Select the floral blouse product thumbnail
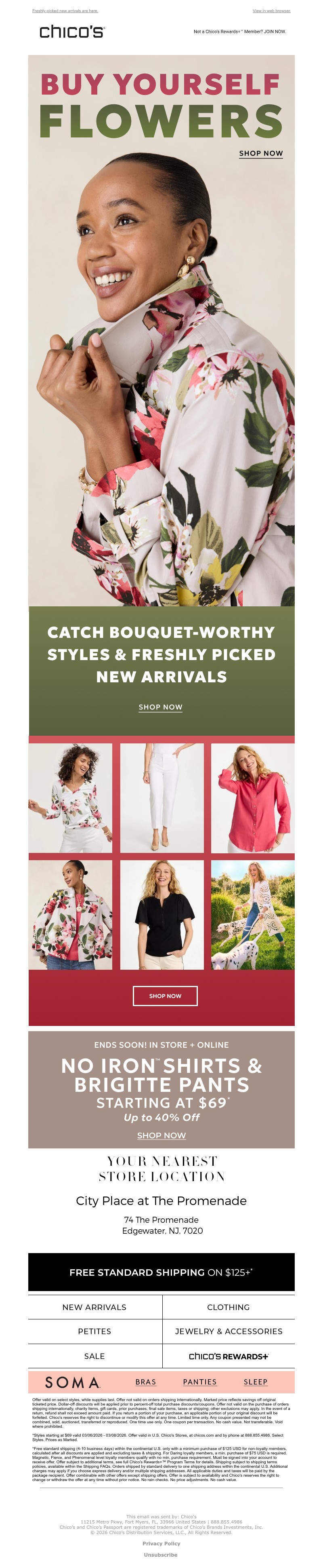The image size is (323, 1568). point(71,798)
